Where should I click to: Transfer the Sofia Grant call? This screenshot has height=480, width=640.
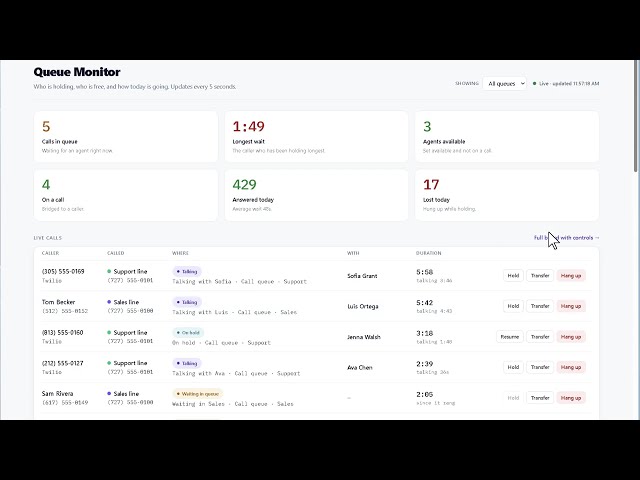pos(540,276)
